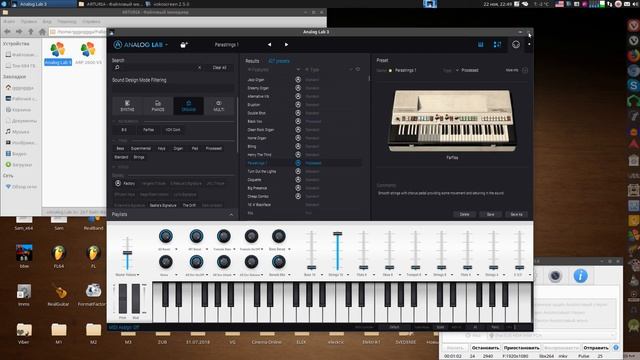The width and height of the screenshot is (640, 360).
Task: Click into the Search input field
Action: point(158,67)
